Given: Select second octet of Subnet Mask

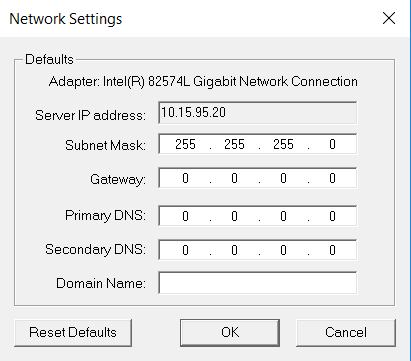Looking at the screenshot, I should pyautogui.click(x=234, y=144).
